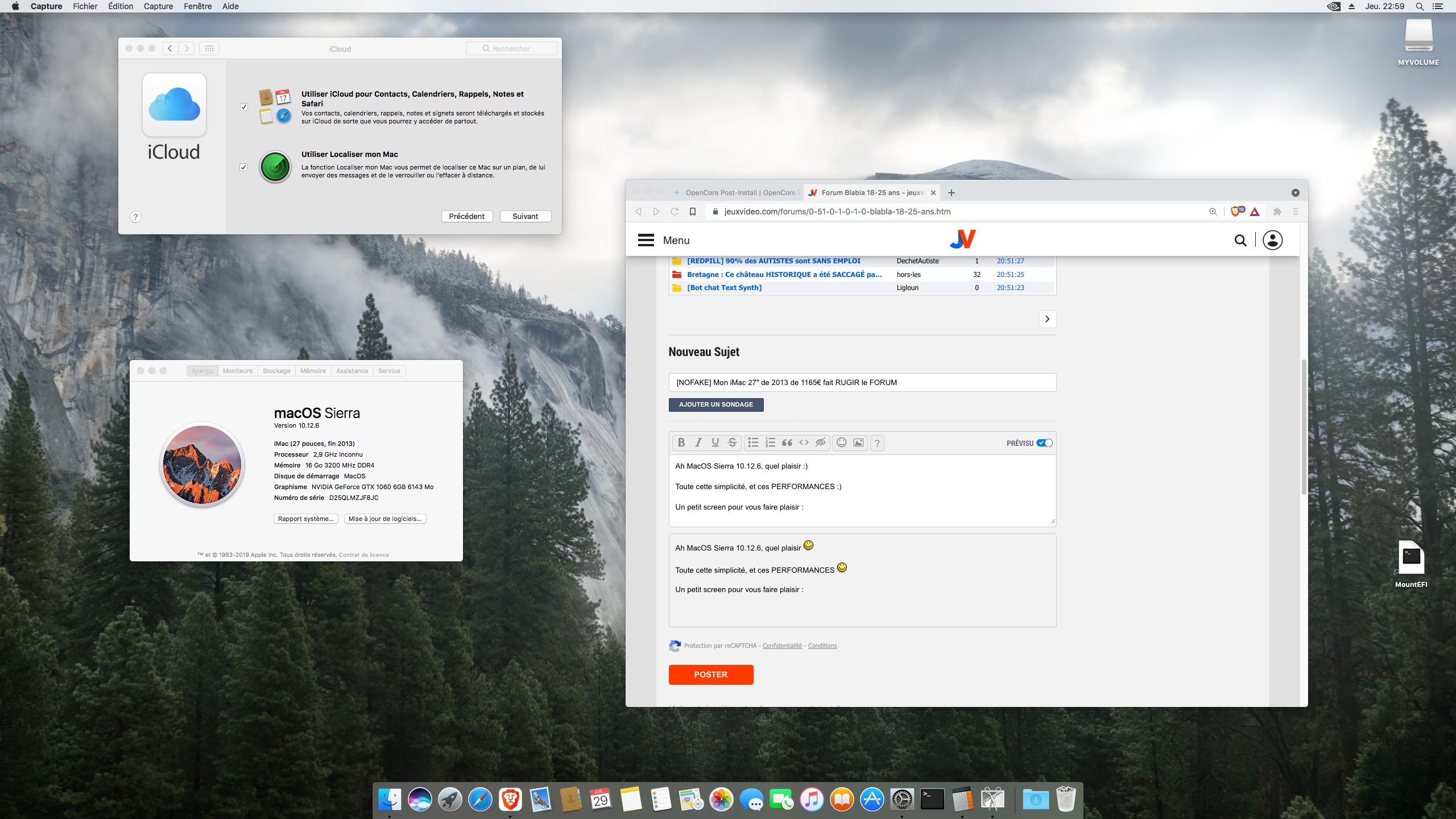Click the jeuxvideo.com search magnifier icon
Viewport: 1456px width, 819px height.
1240,241
